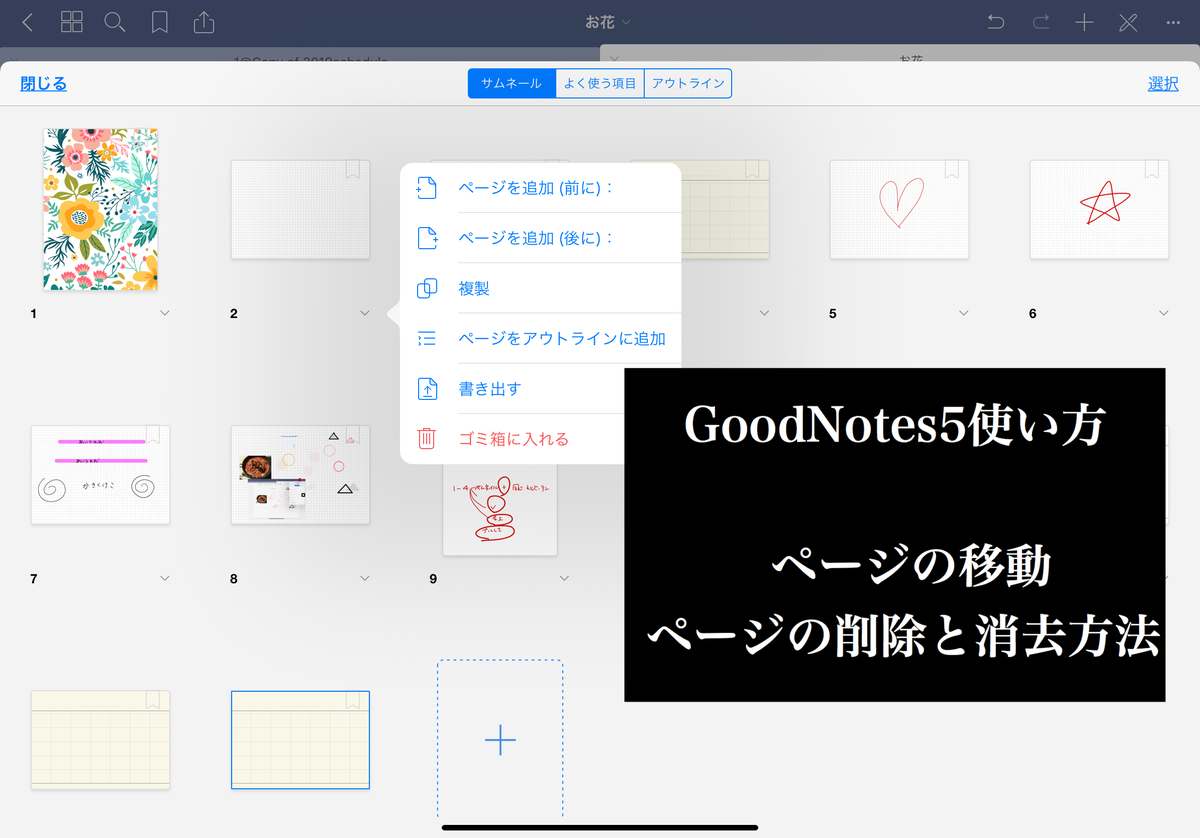
Task: Expand the chevron under page 1
Action: click(x=165, y=313)
